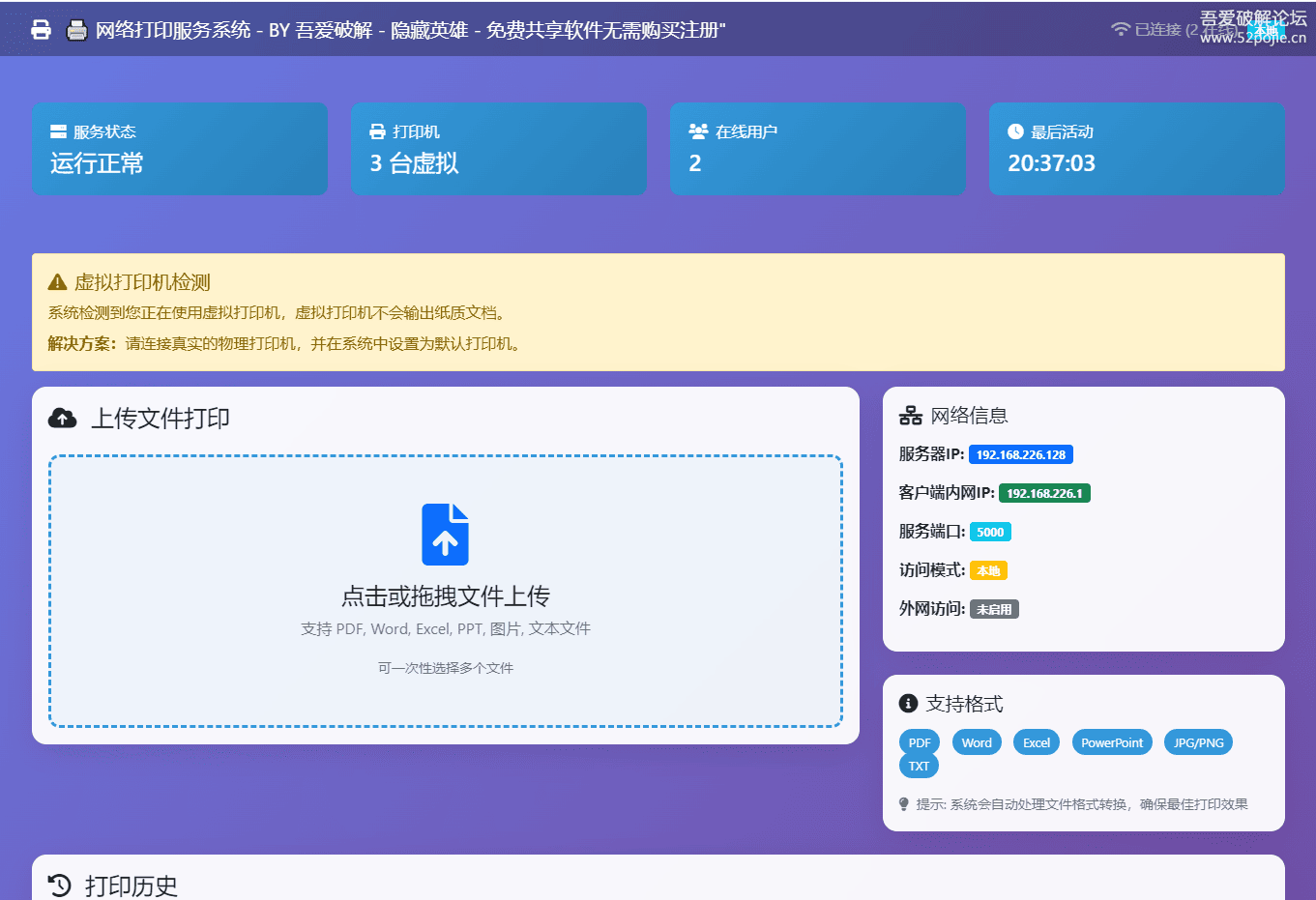This screenshot has width=1316, height=900.
Task: Click the warning triangle icon in 虚拟打印机检测
Action: [57, 282]
